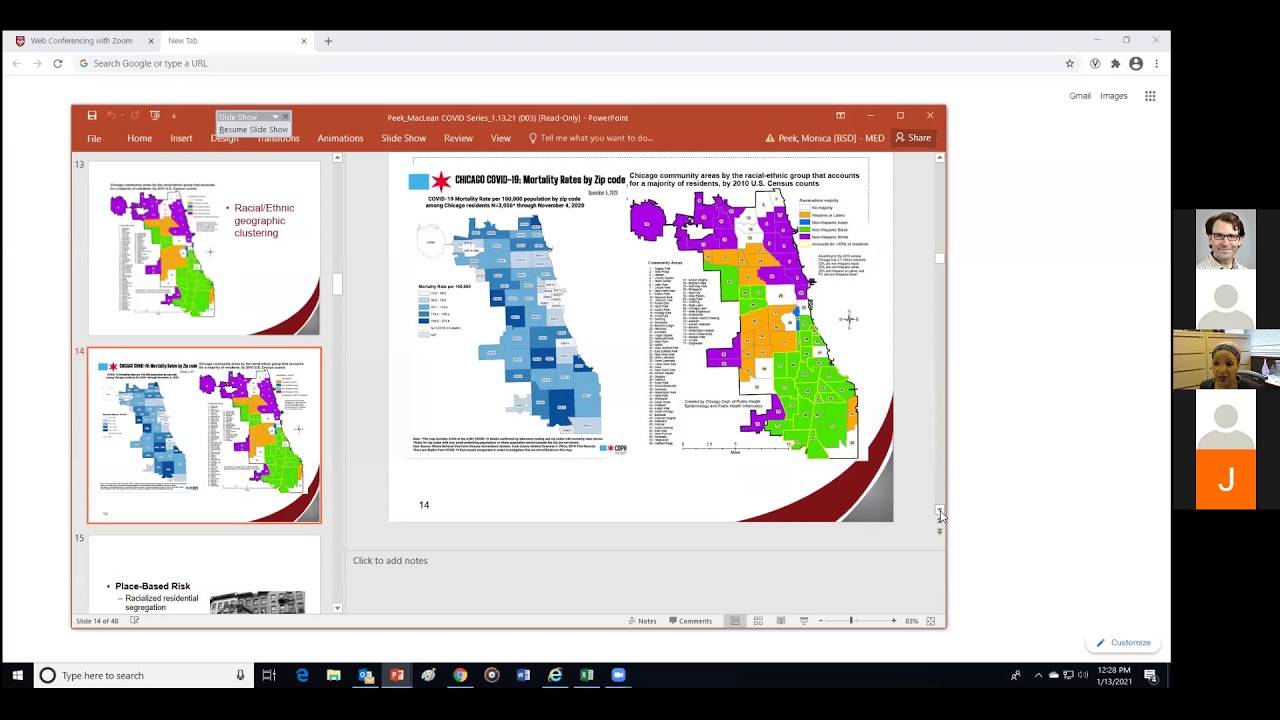This screenshot has width=1280, height=720.
Task: Open the Gmail link
Action: [x=1080, y=96]
